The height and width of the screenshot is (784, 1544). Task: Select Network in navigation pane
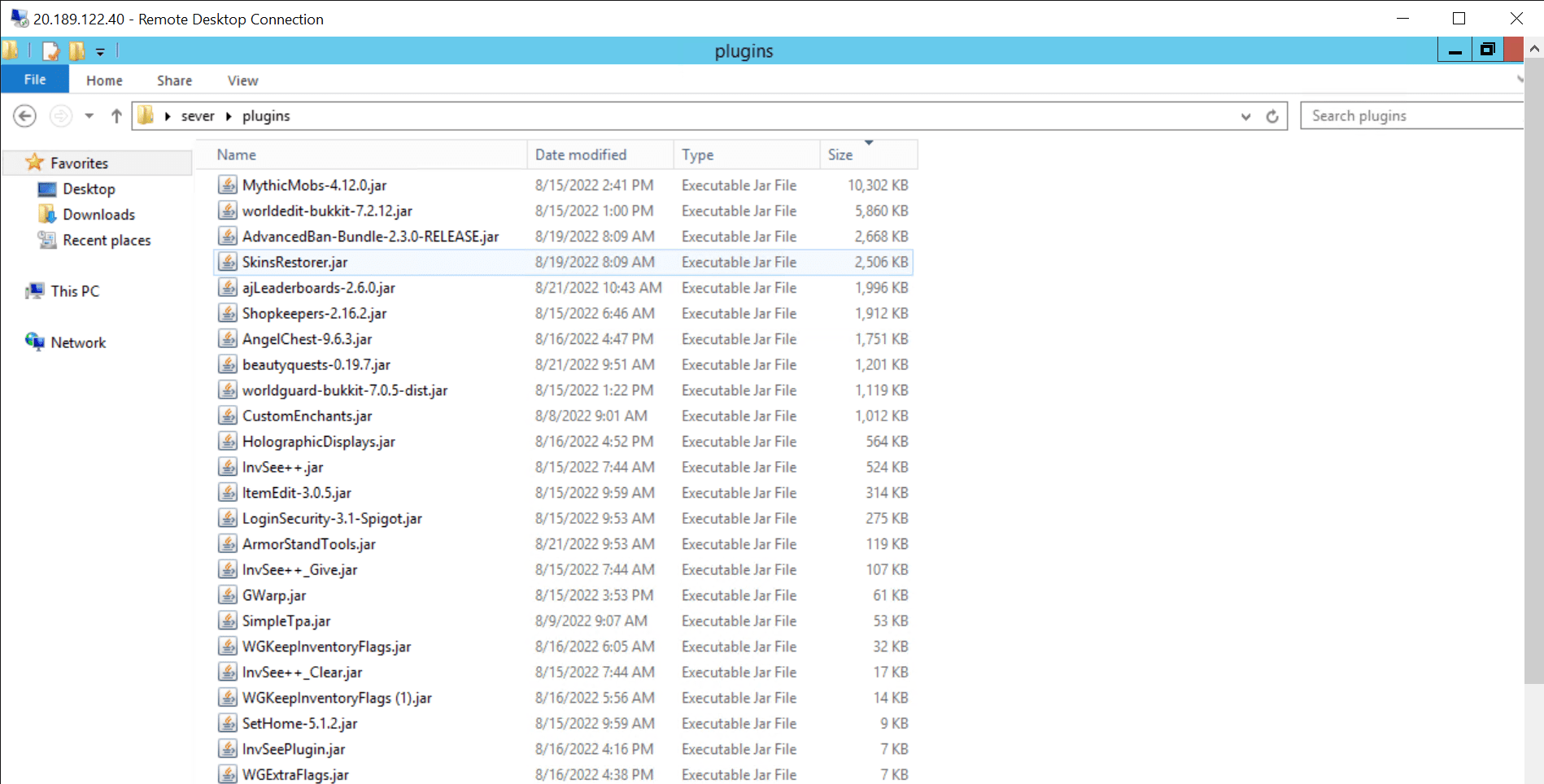78,342
